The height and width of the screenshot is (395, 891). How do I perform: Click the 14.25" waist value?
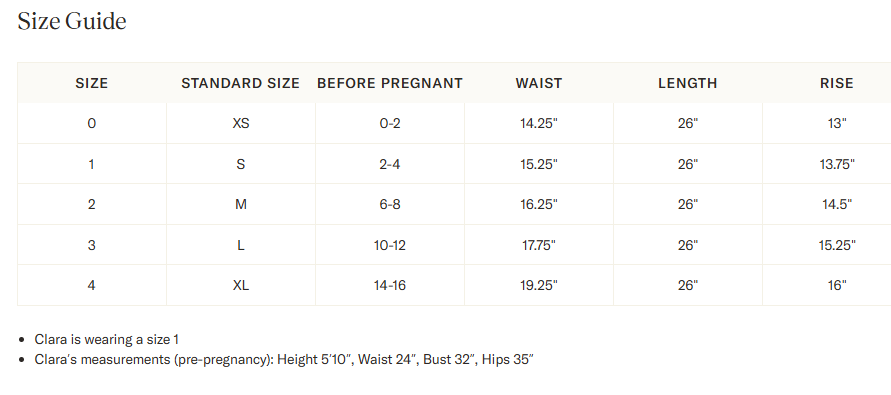coord(539,123)
